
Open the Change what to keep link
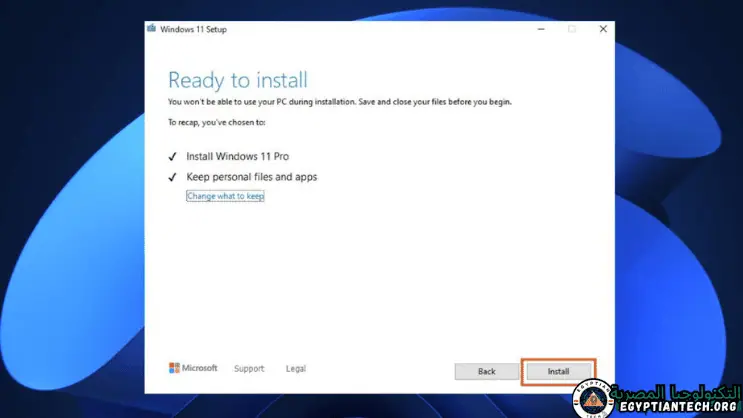tap(225, 196)
